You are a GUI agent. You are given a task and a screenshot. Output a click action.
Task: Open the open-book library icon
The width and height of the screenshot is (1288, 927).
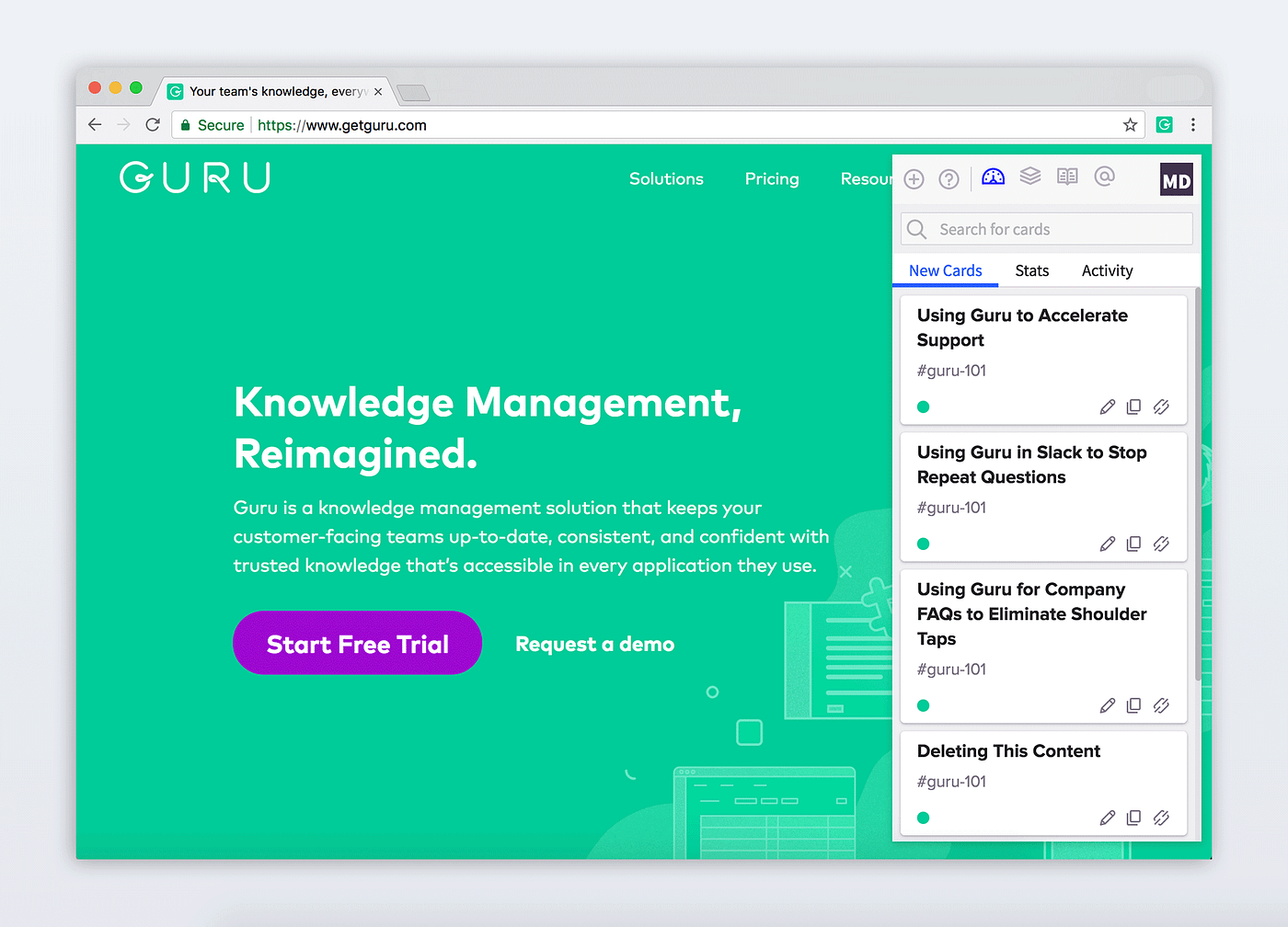(1067, 176)
